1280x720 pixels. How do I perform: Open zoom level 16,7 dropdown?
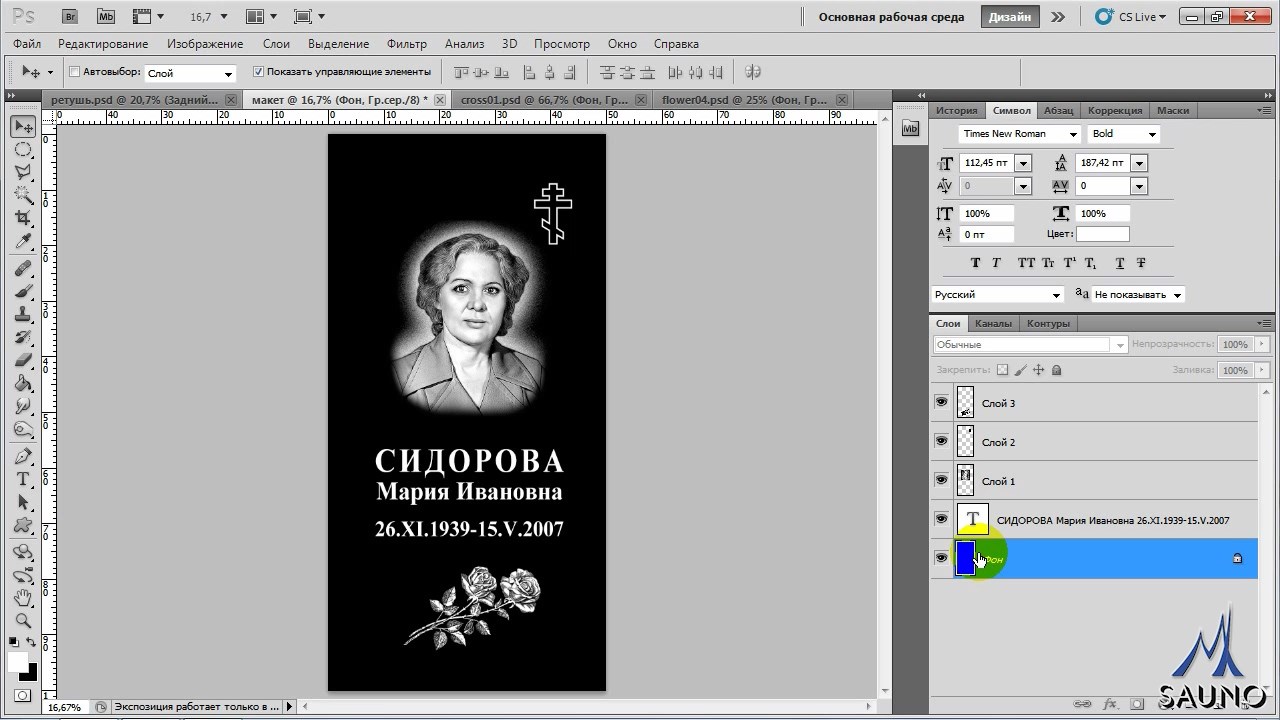tap(223, 17)
